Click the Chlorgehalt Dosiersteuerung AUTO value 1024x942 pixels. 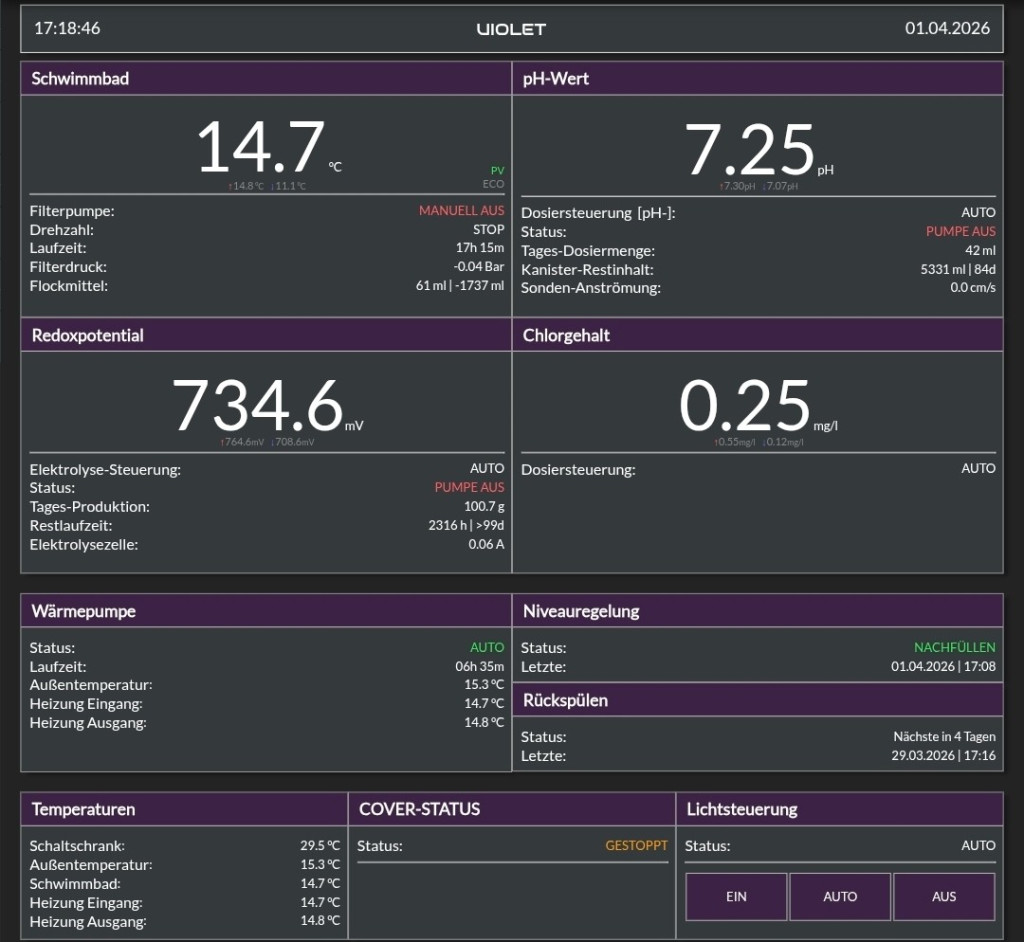978,468
